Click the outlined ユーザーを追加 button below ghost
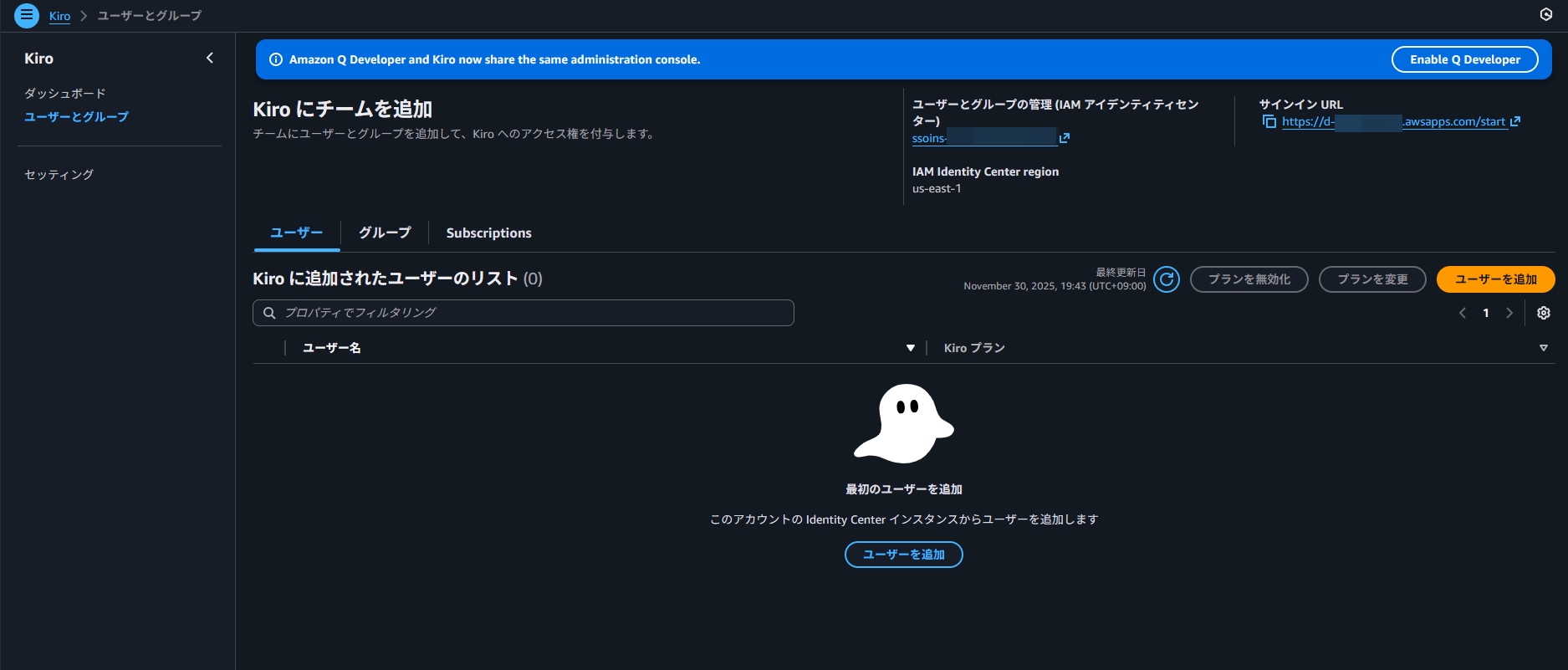1568x670 pixels. [903, 555]
